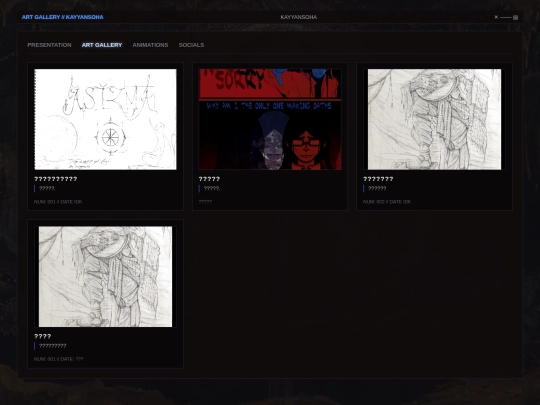Screen dimensions: 540x405
Task: Open the pencil drawing above the ???? title
Action: point(105,277)
